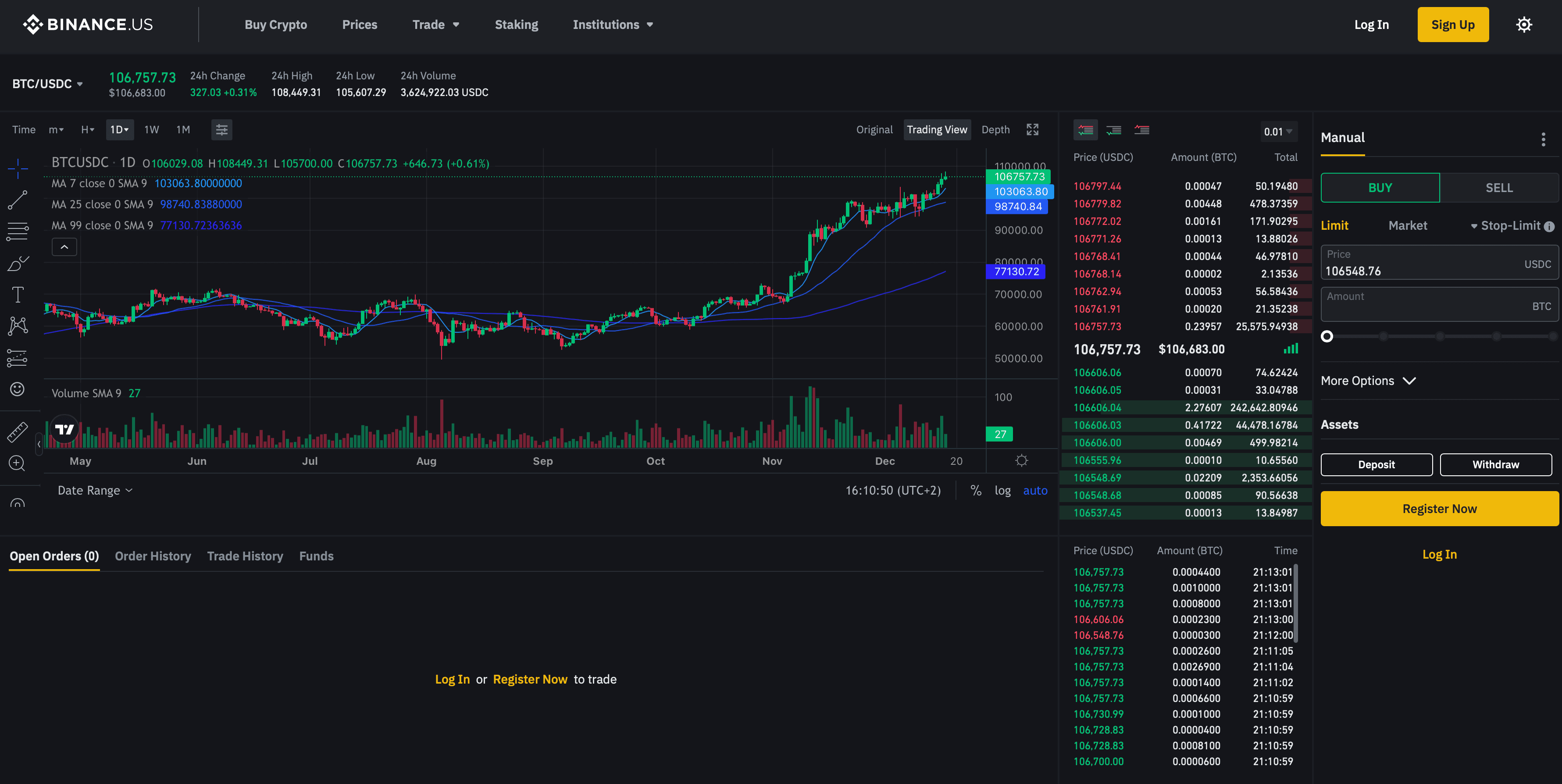The image size is (1562, 784).
Task: Open the theme settings icon
Action: pos(1523,25)
